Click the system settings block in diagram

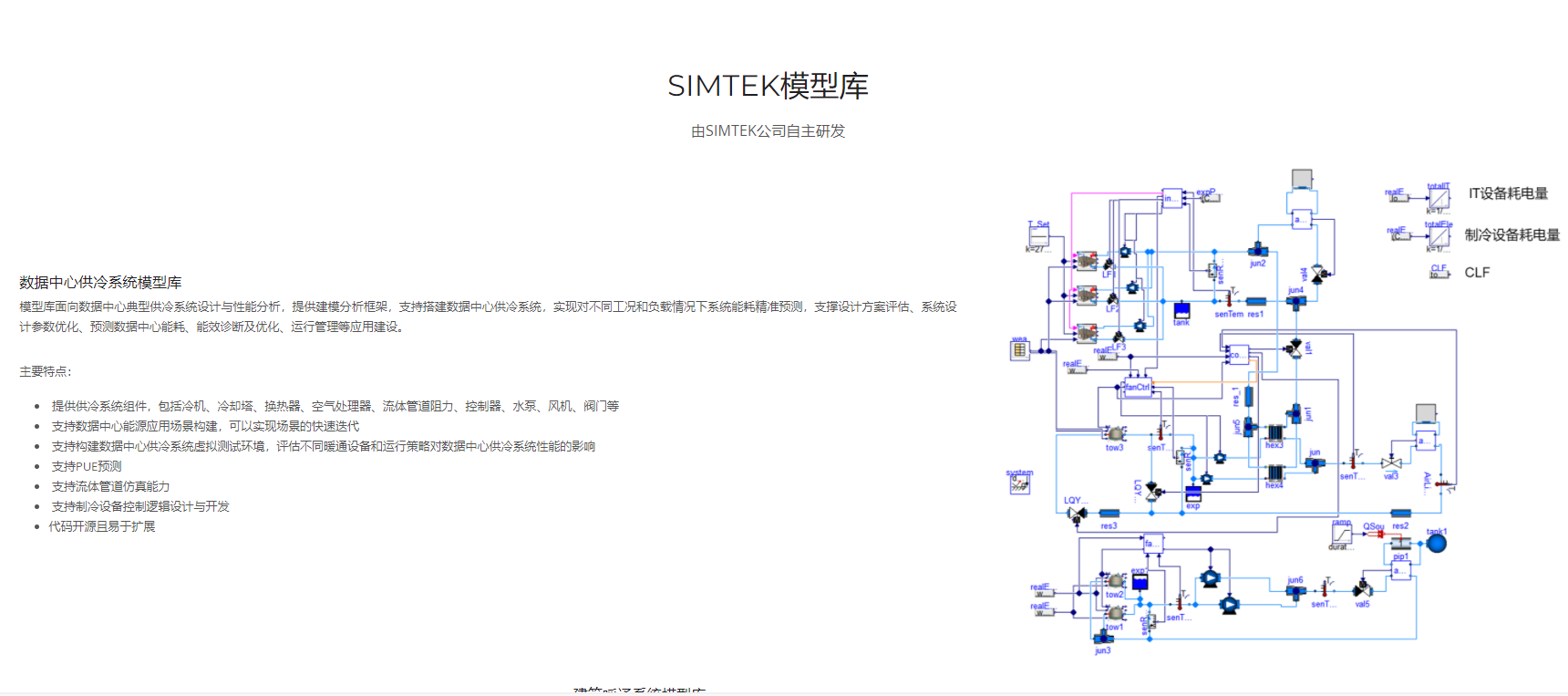pyautogui.click(x=1019, y=485)
